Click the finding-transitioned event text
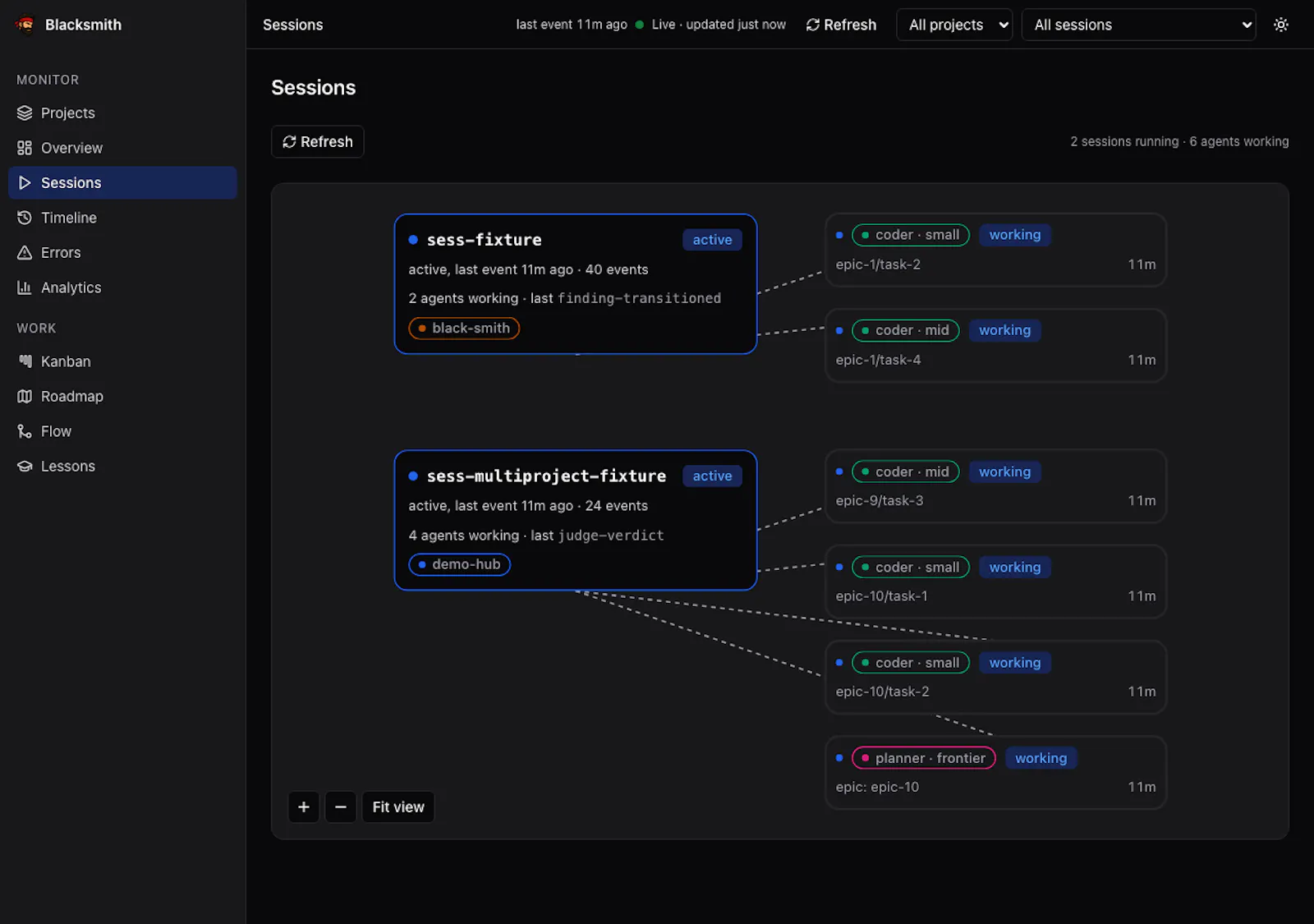This screenshot has width=1314, height=924. (639, 298)
